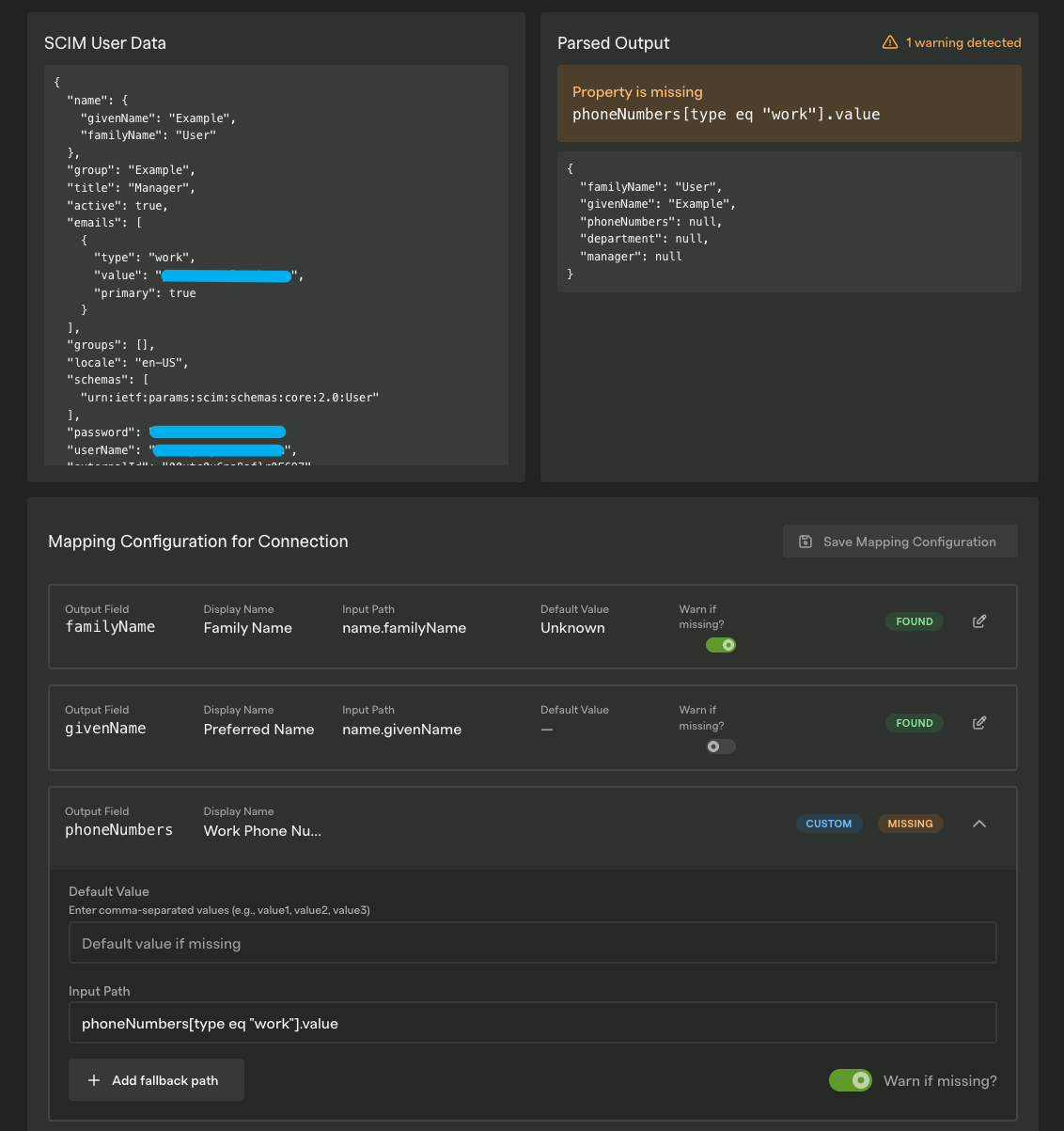Click the CUSTOM badge on the phoneNumbers mapping
This screenshot has width=1064, height=1131.
829,823
